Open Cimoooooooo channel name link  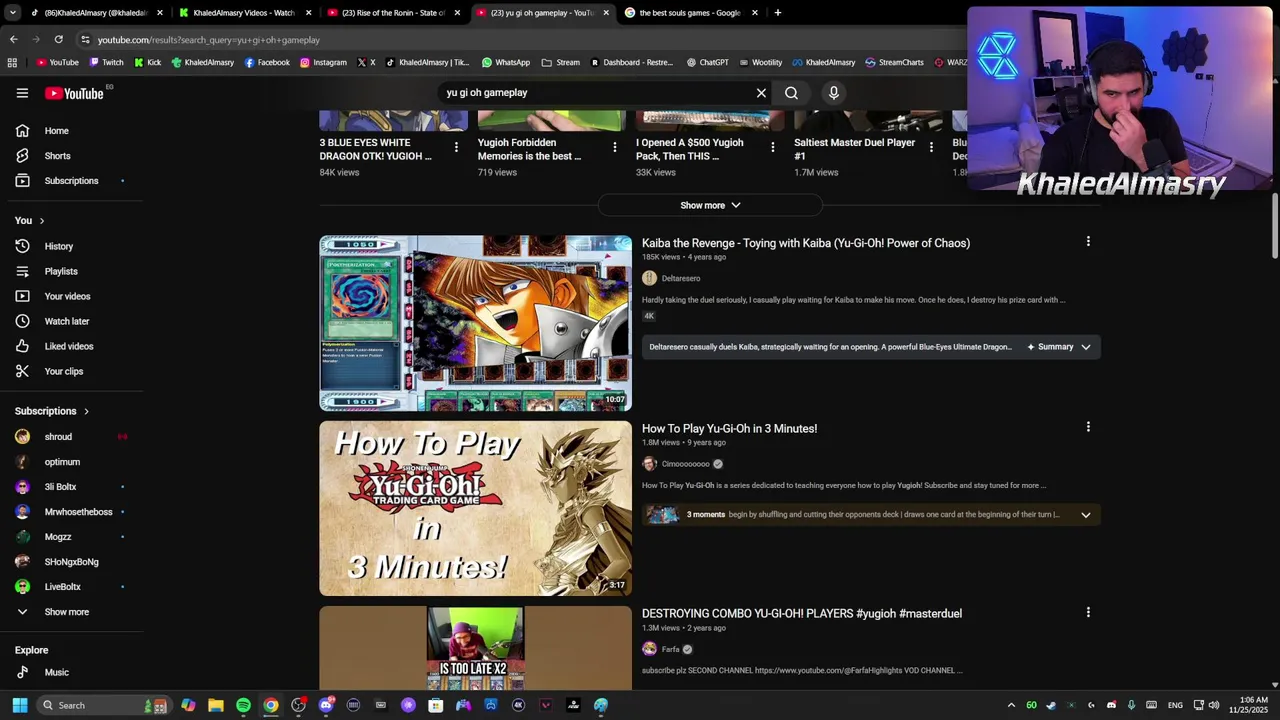point(685,464)
